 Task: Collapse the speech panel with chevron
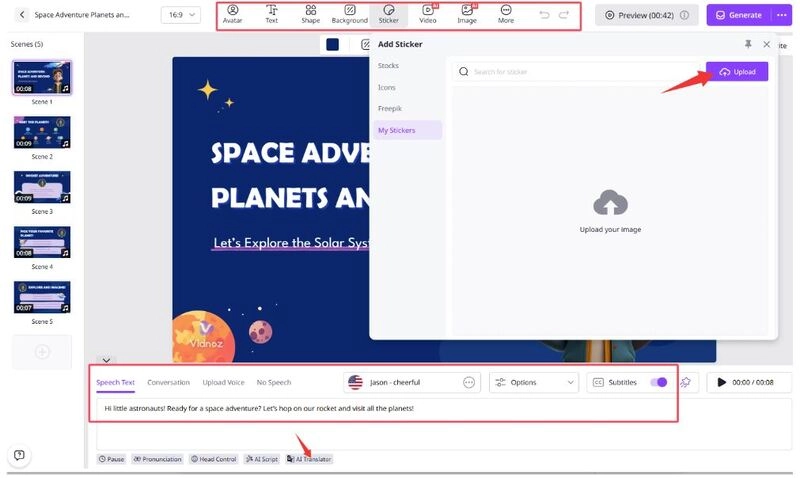(106, 360)
